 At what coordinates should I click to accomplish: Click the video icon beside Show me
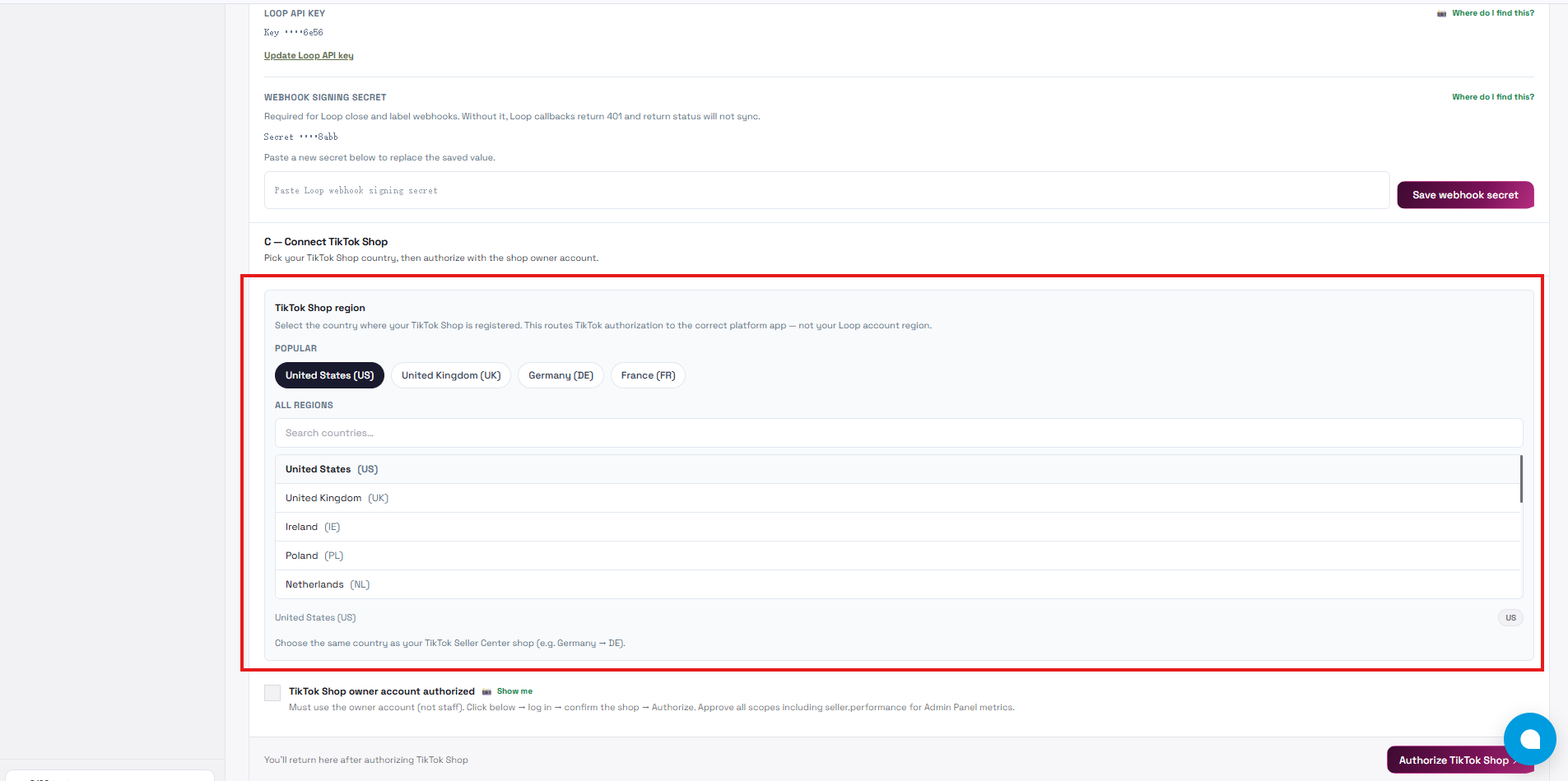point(486,692)
